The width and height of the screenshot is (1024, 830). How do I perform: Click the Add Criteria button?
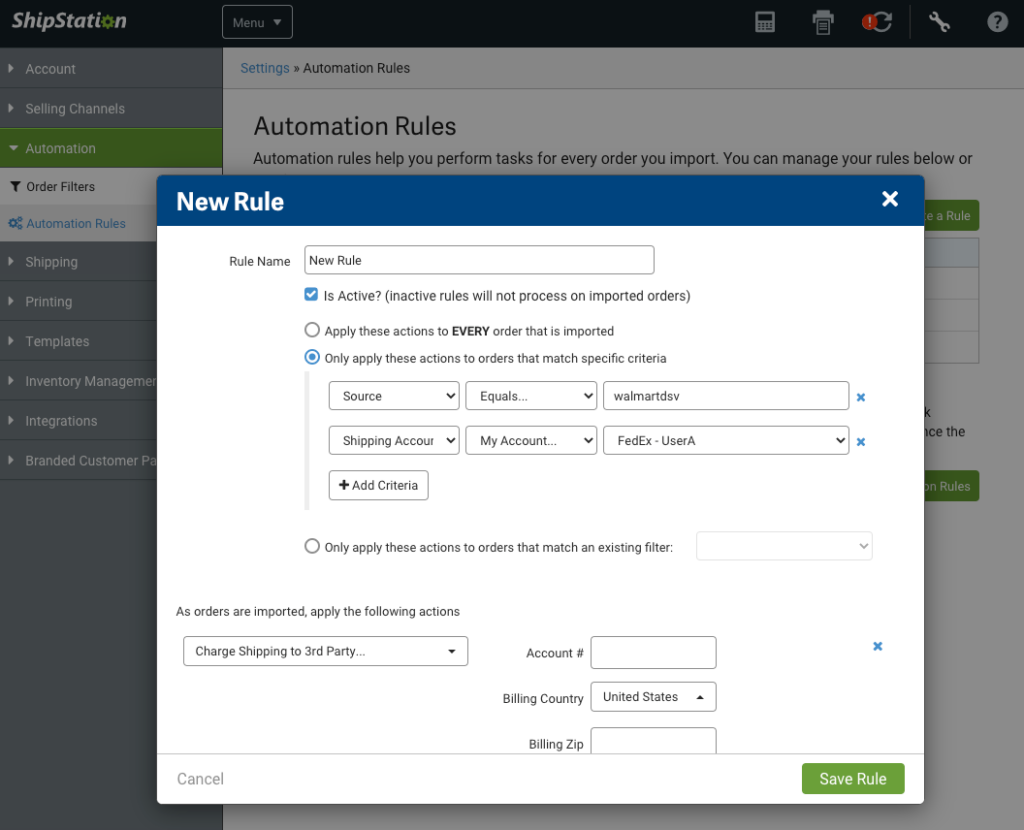click(x=378, y=485)
